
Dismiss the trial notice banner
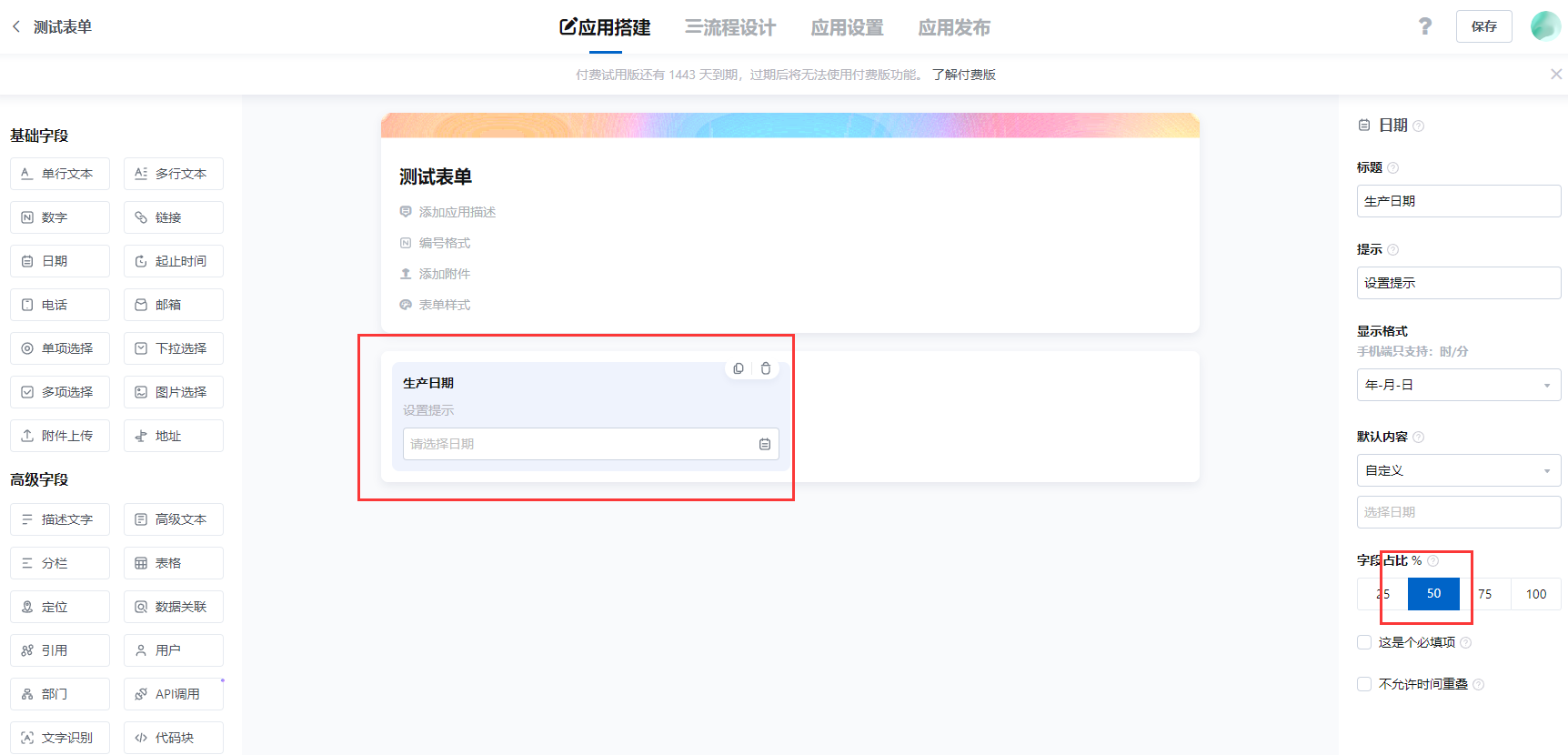[x=1556, y=75]
